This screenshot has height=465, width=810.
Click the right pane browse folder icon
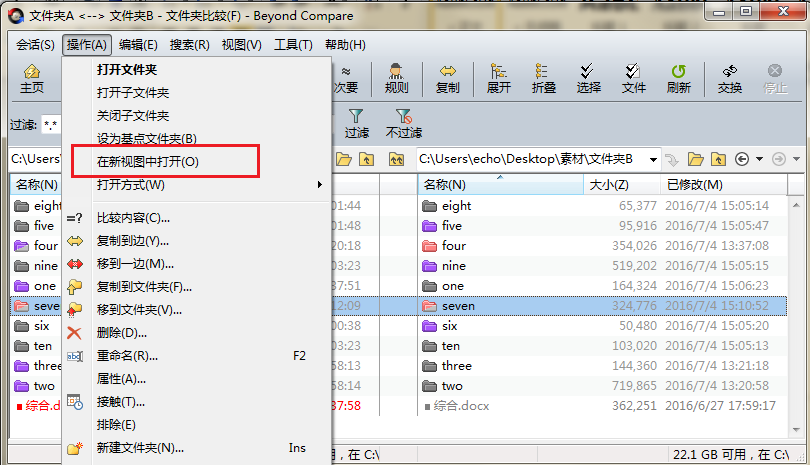click(x=695, y=159)
